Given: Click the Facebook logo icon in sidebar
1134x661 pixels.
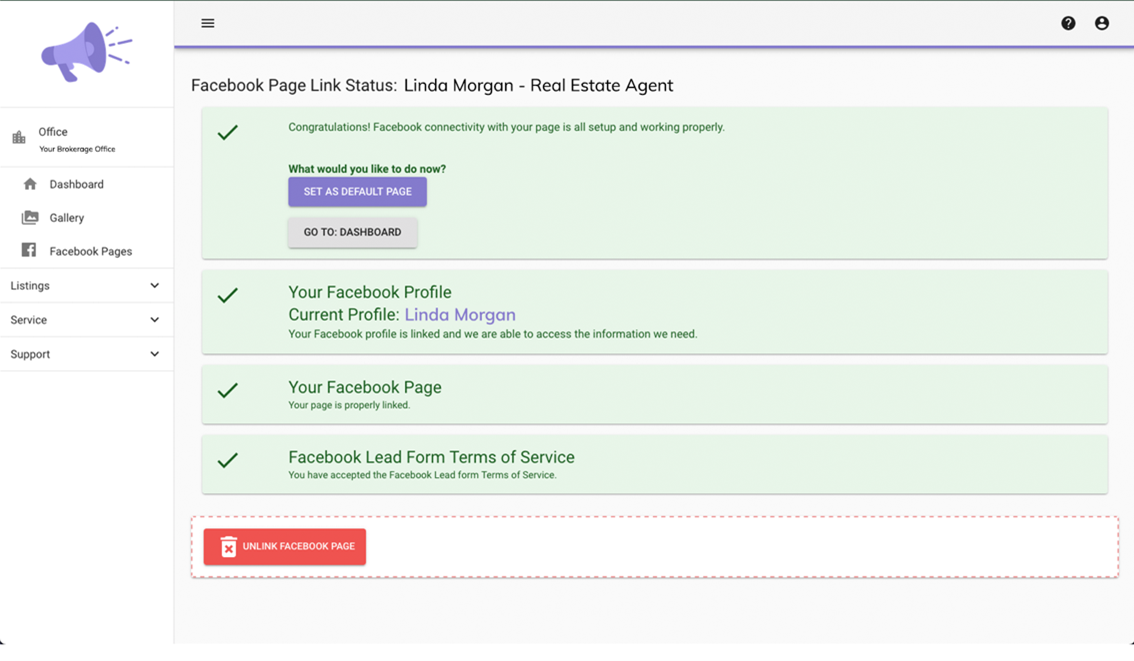Looking at the screenshot, I should tap(29, 251).
